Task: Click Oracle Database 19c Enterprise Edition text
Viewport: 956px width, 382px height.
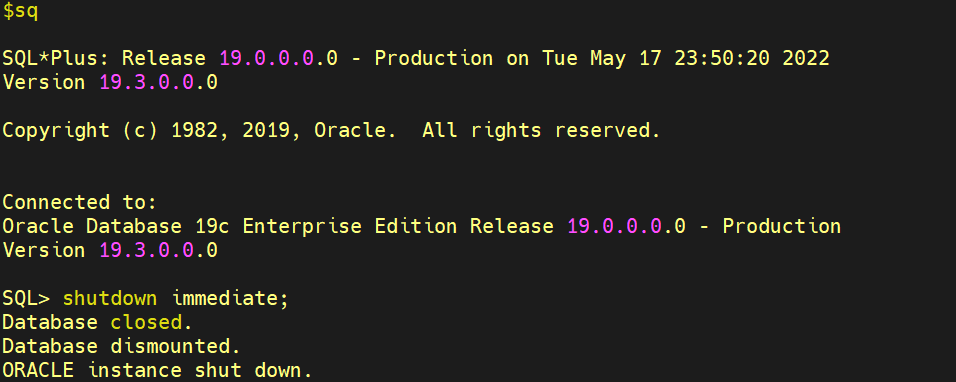Action: 230,226
